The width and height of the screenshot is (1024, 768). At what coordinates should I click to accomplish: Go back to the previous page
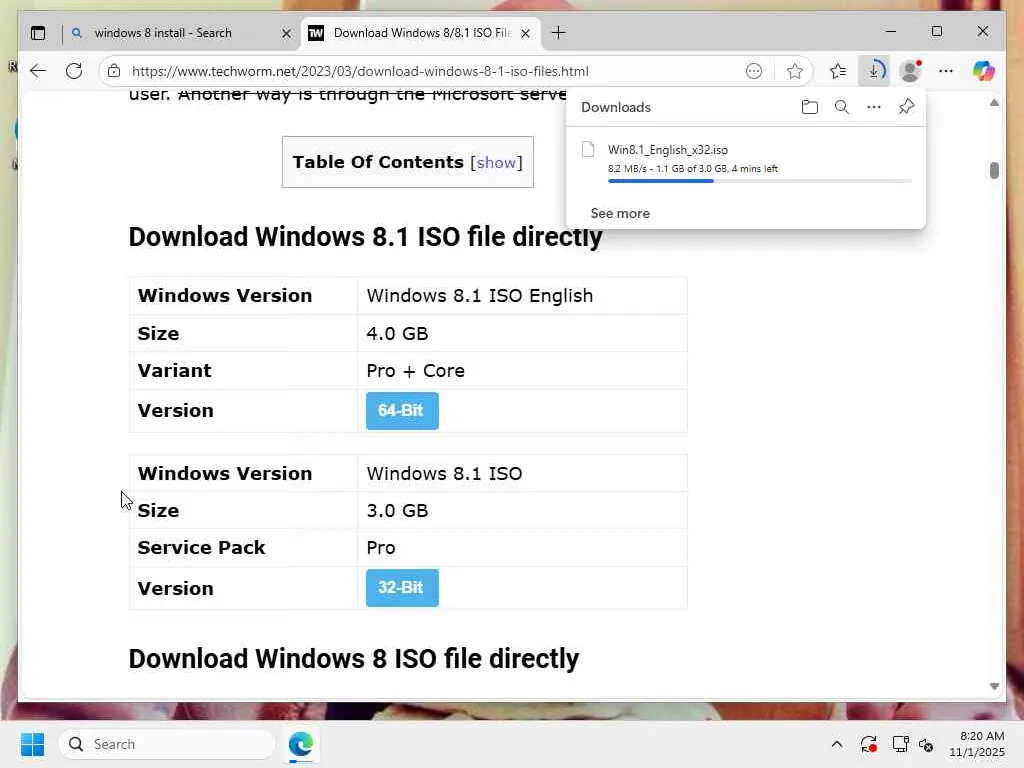pyautogui.click(x=38, y=71)
